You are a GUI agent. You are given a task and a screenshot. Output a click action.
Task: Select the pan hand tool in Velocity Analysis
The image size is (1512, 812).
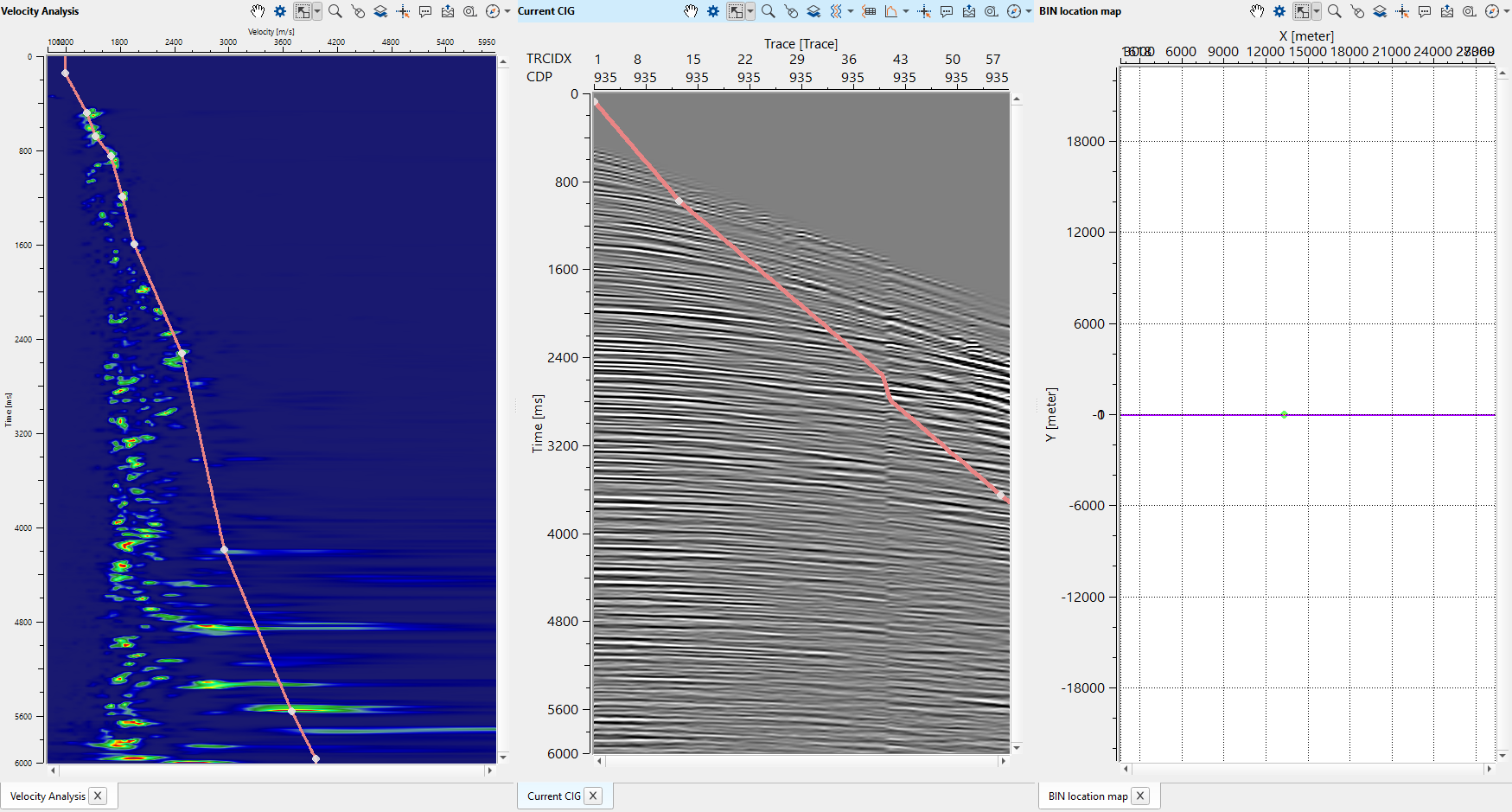[x=258, y=11]
